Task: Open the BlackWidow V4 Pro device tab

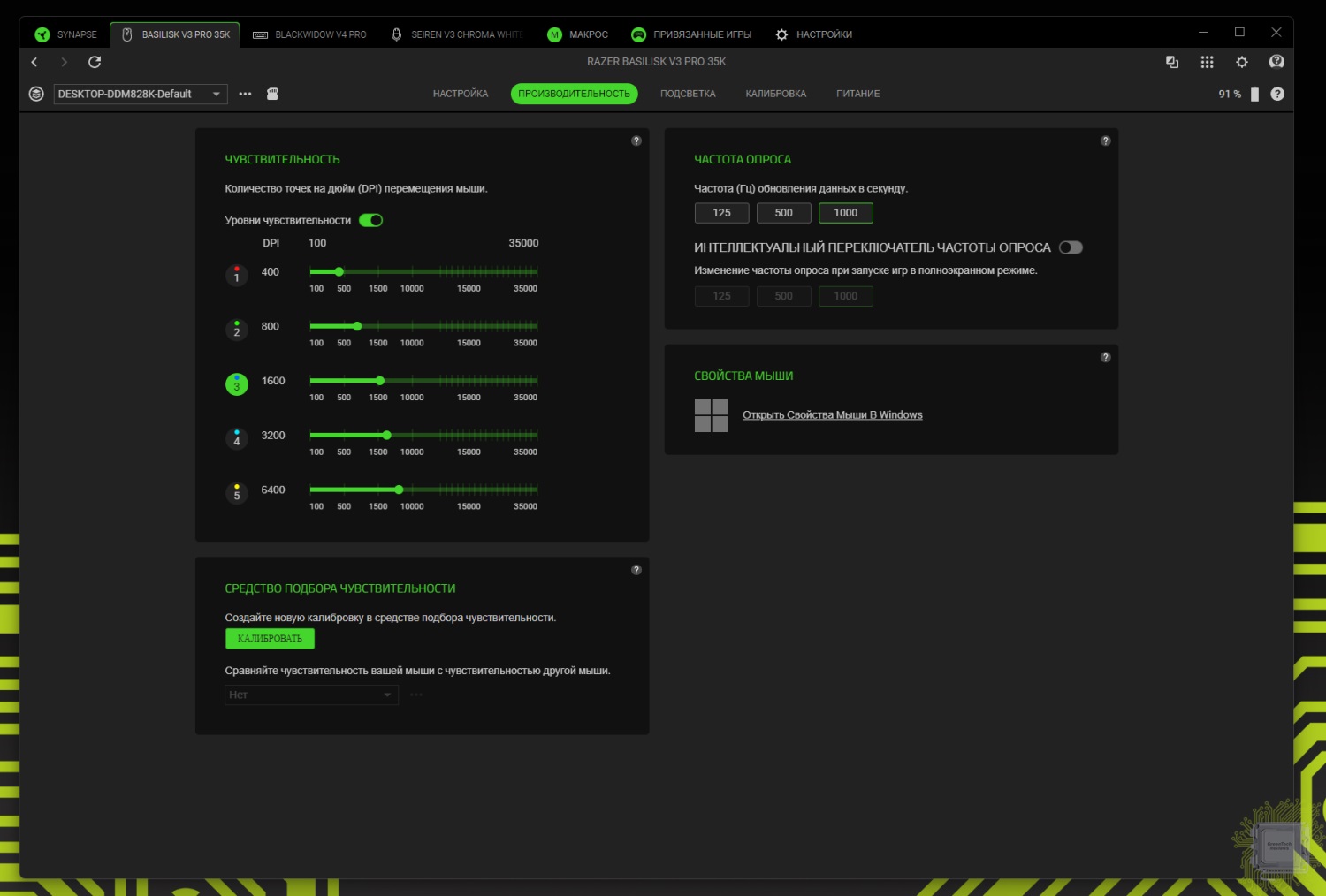Action: [x=309, y=34]
